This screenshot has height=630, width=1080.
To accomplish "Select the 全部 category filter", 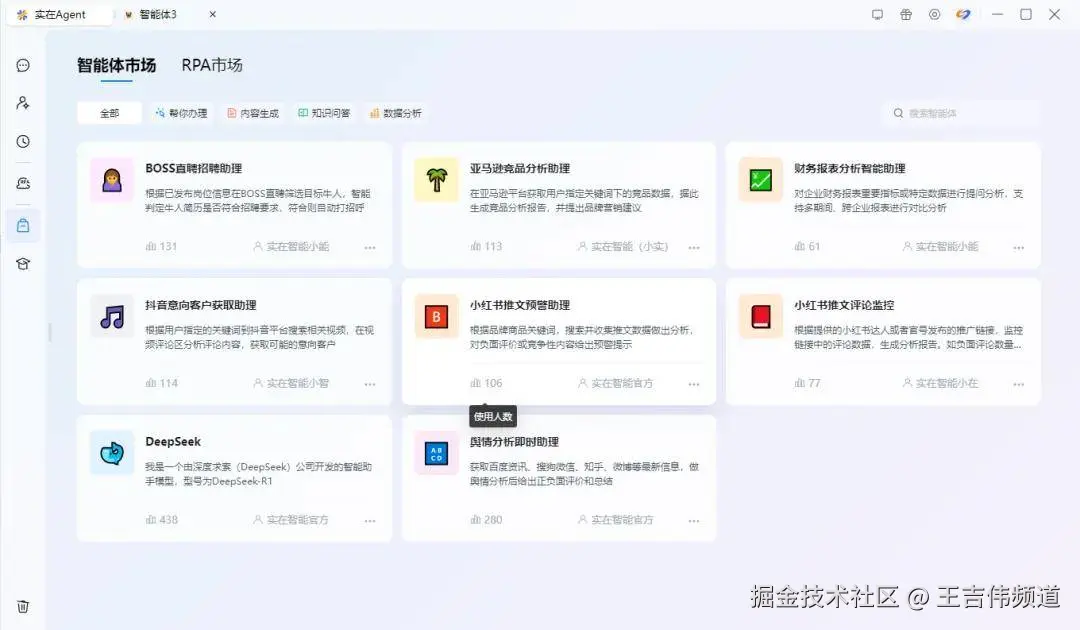I will pos(110,113).
